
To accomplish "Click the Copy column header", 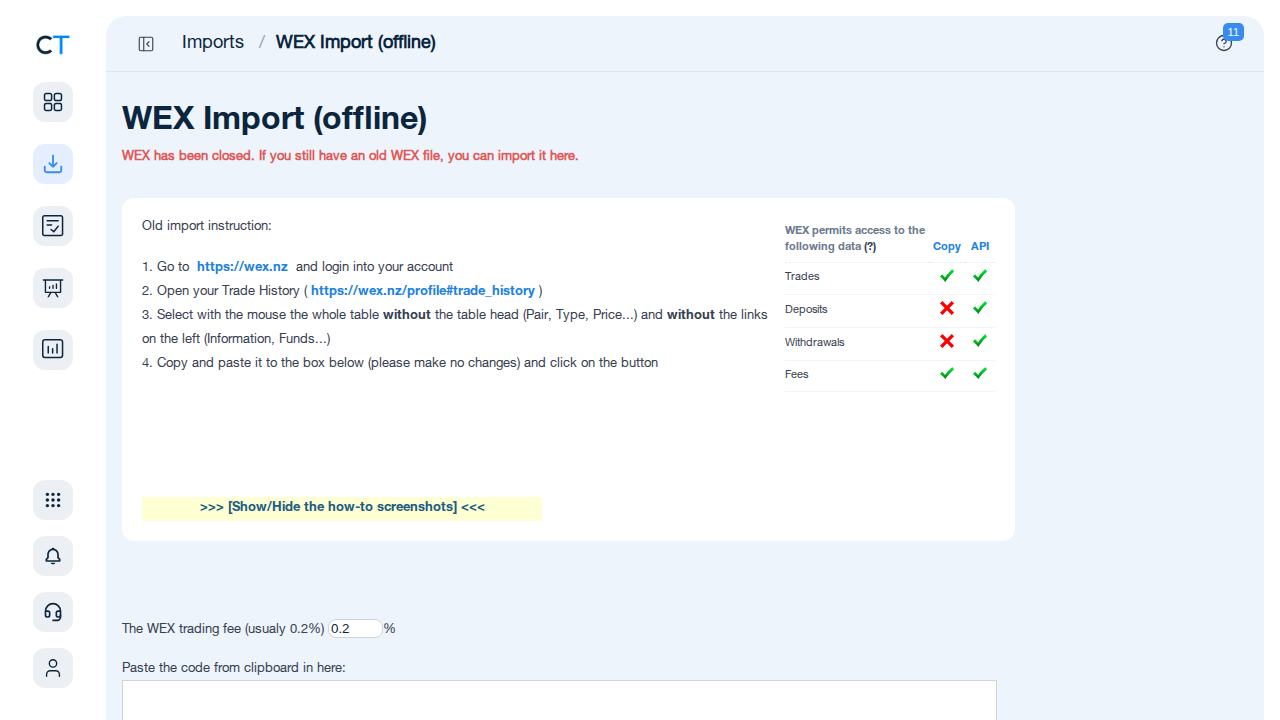I will 947,246.
